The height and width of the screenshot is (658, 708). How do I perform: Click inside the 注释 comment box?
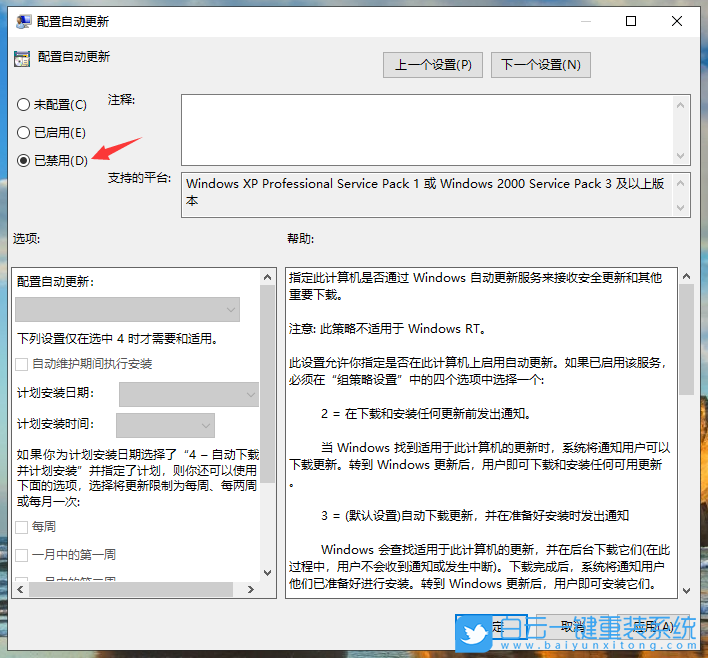point(427,130)
